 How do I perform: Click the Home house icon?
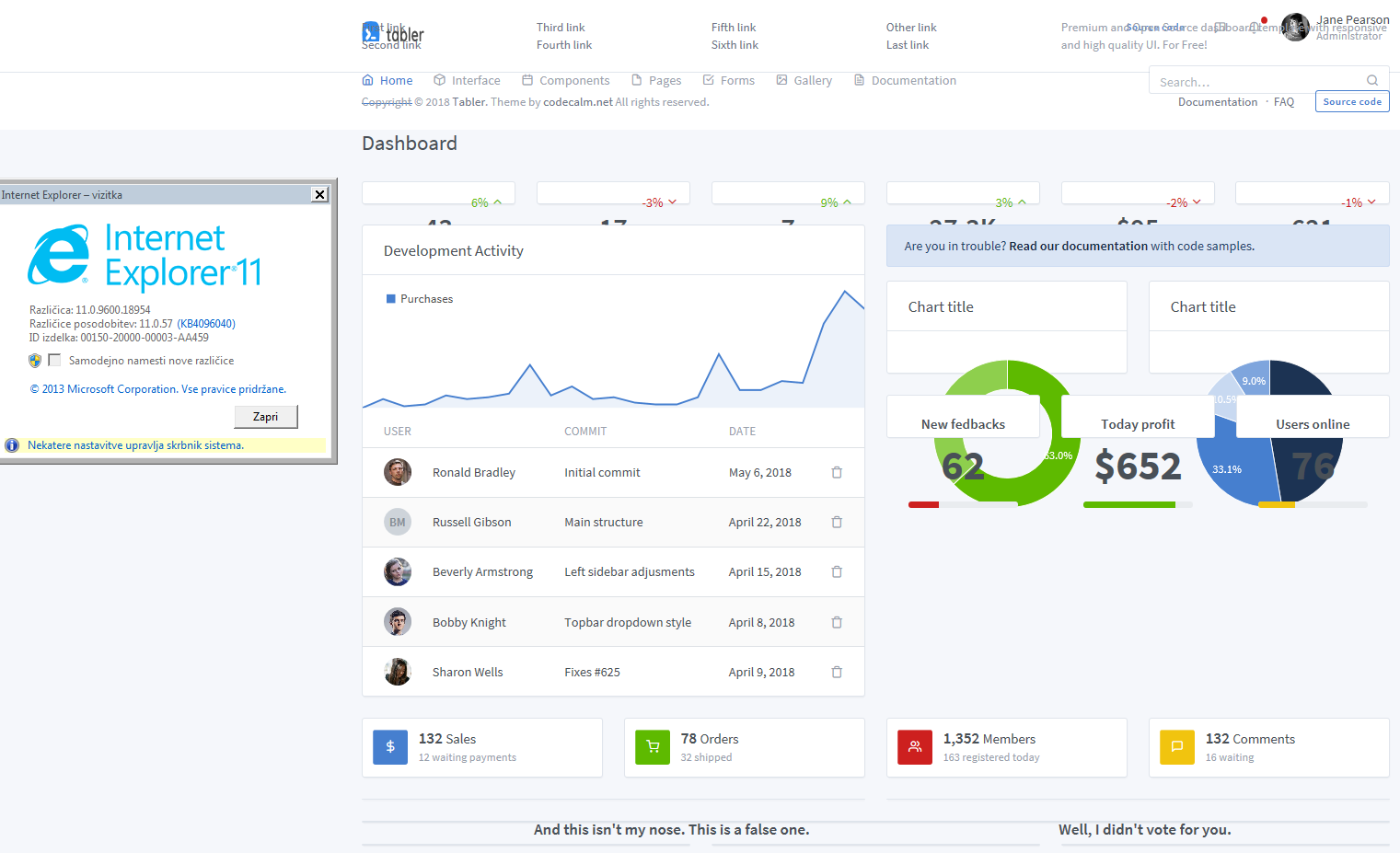367,80
